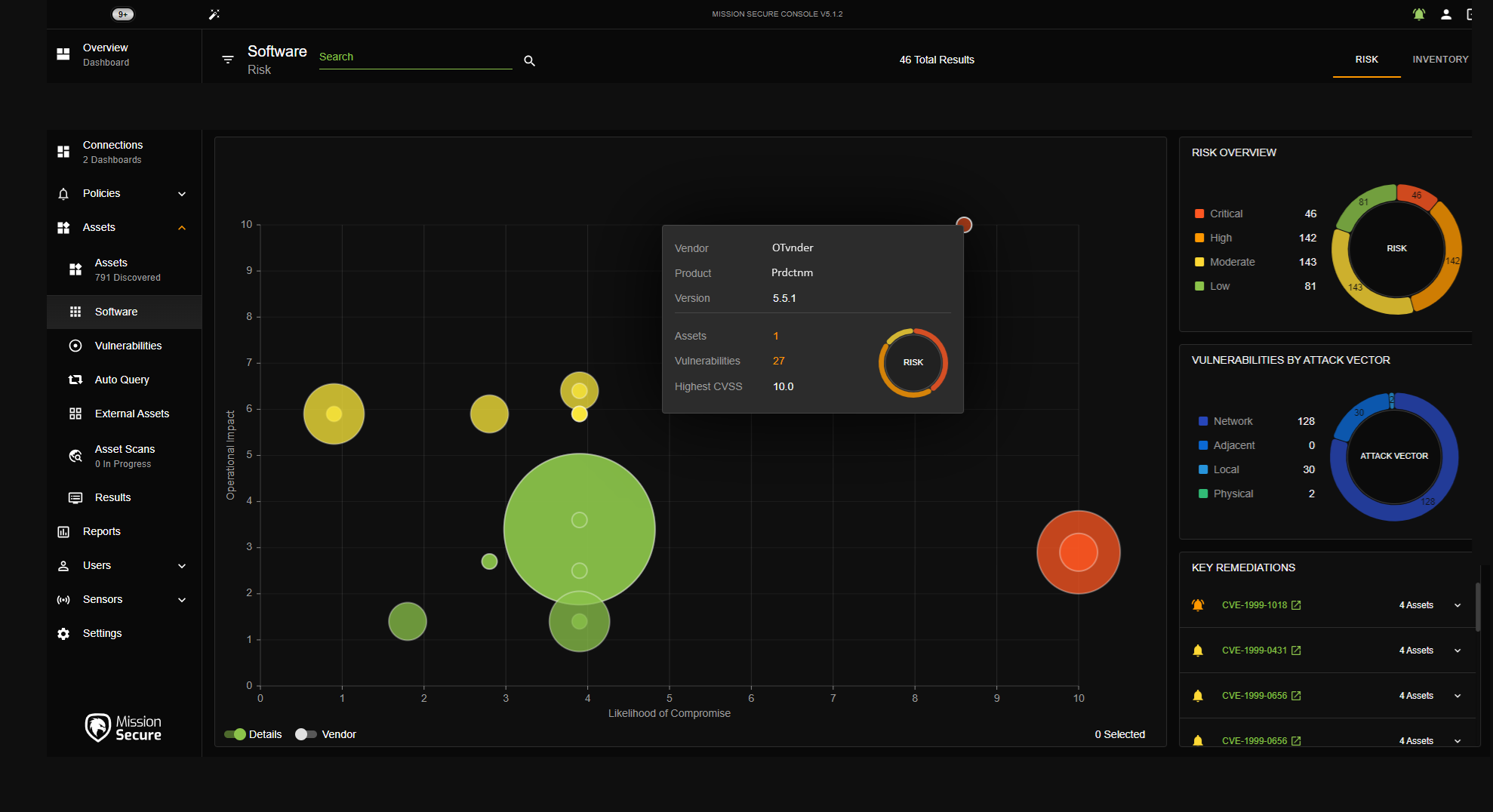Open Connections dashboards icon
Image resolution: width=1493 pixels, height=812 pixels.
[63, 152]
